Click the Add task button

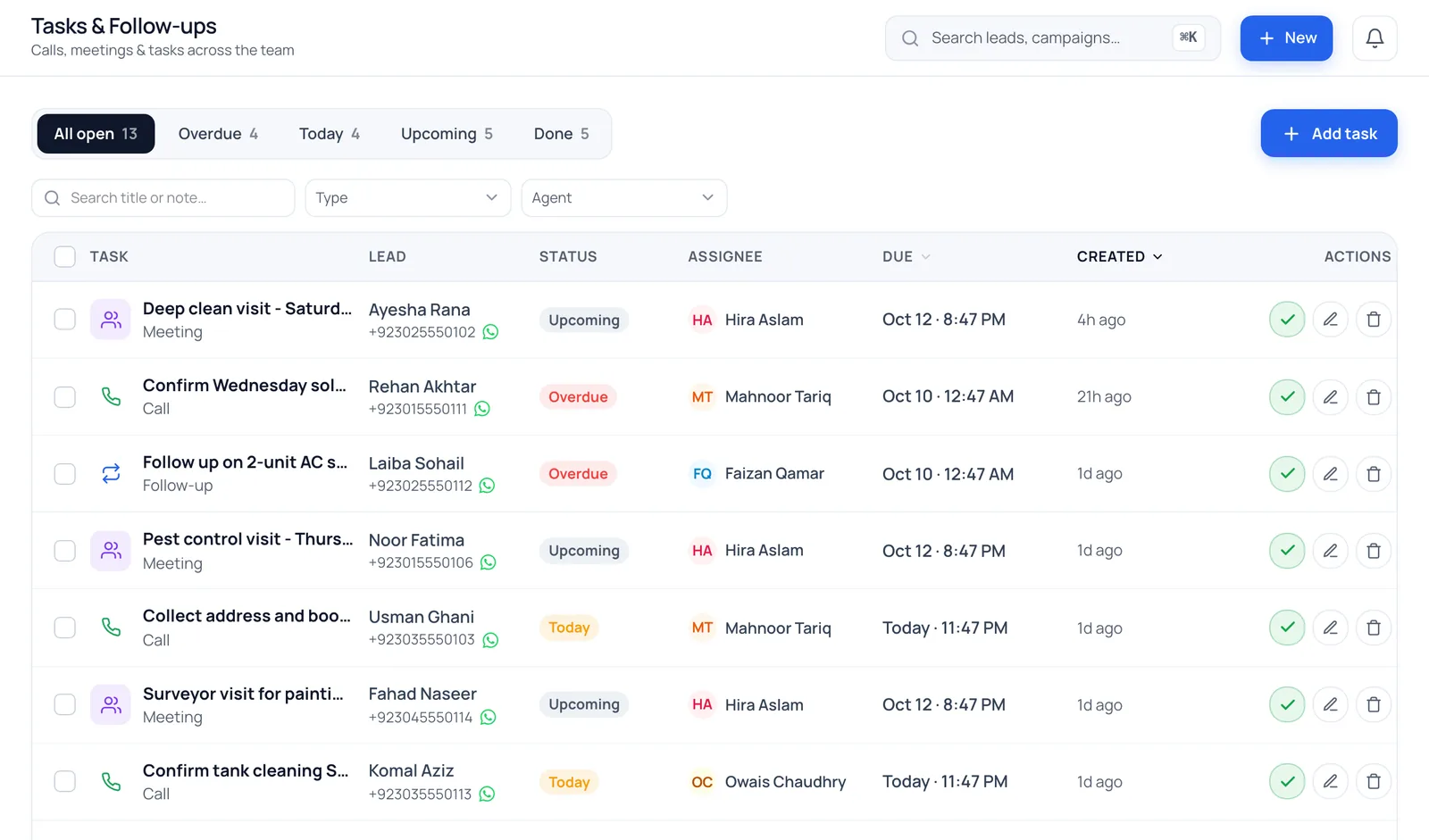point(1329,133)
